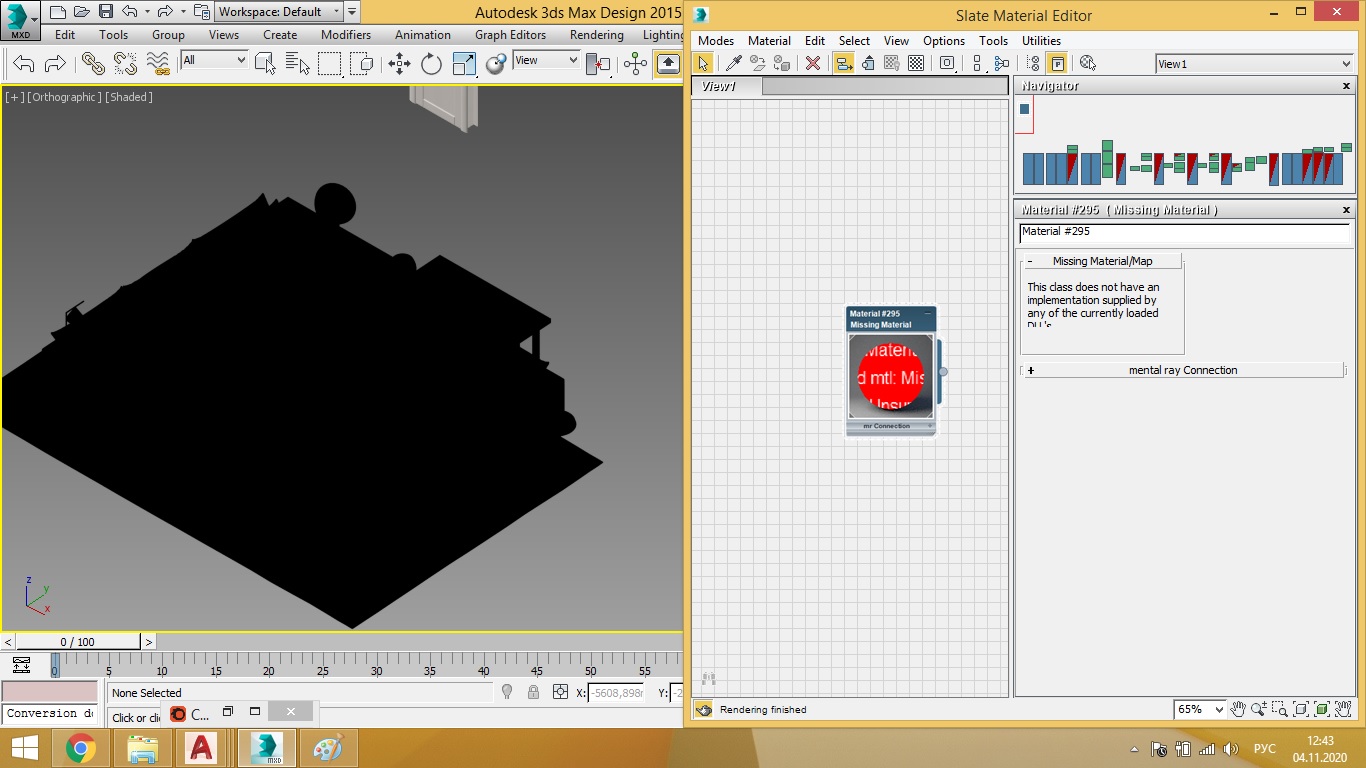Open Select by Name list icon
The height and width of the screenshot is (768, 1366).
(297, 64)
